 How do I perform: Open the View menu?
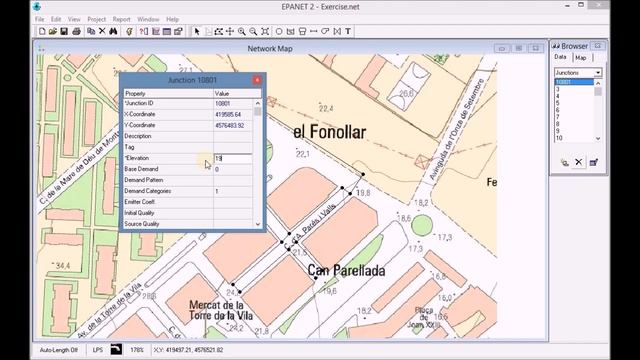coord(74,19)
